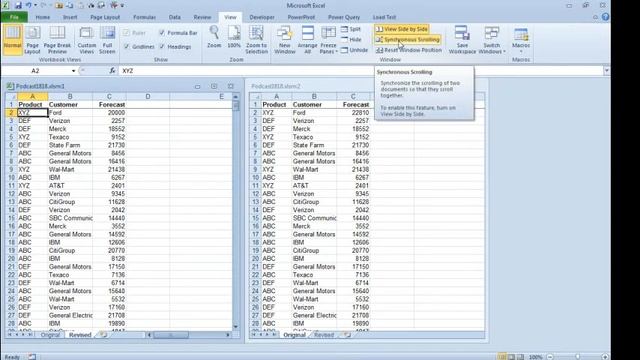This screenshot has height=360, width=640.
Task: Open the PowerPivot ribbon tab
Action: coord(301,17)
